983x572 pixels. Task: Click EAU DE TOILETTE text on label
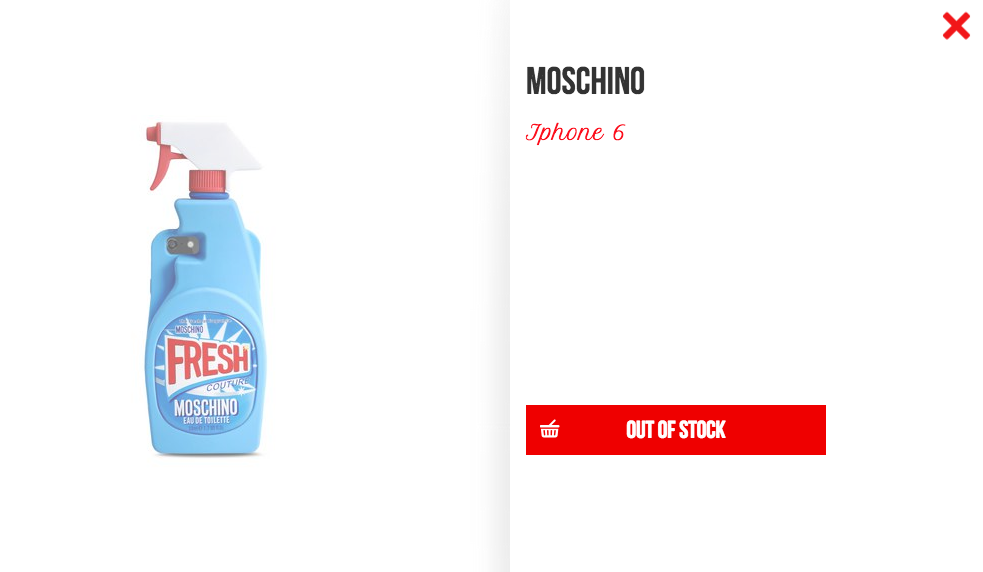tap(206, 421)
